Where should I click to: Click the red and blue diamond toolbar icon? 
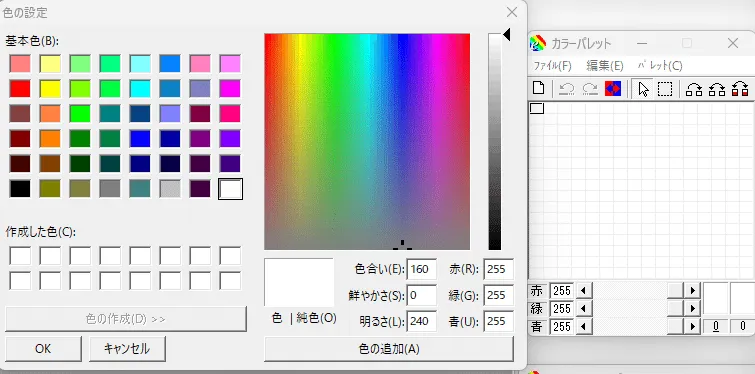[x=613, y=89]
